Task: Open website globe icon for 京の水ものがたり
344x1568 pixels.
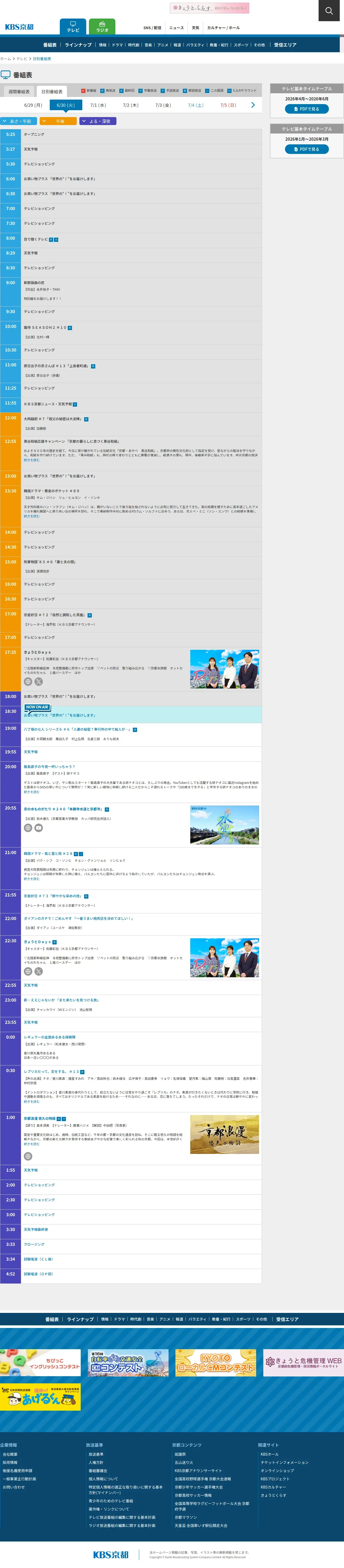Action: (x=28, y=828)
